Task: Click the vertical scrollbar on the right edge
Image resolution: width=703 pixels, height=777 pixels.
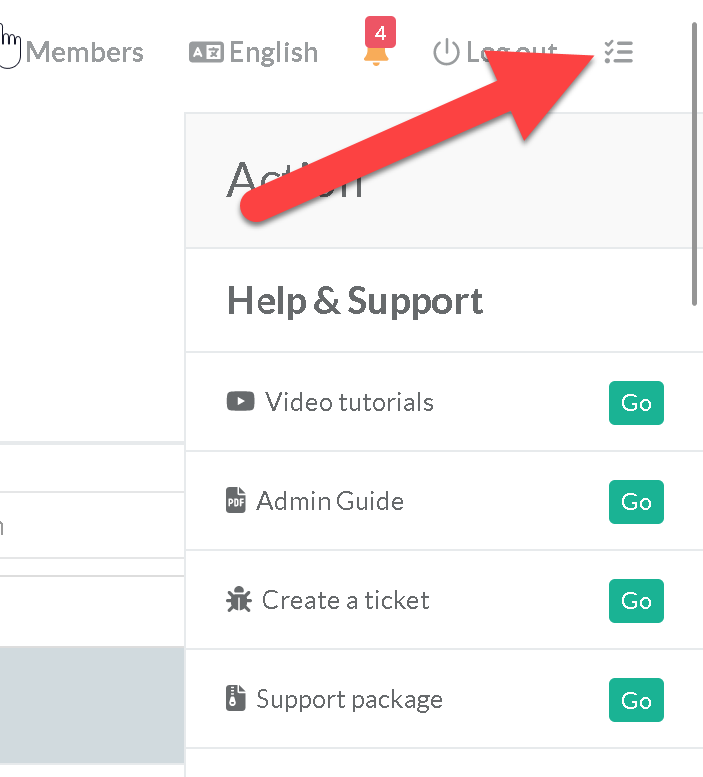Action: click(x=695, y=160)
